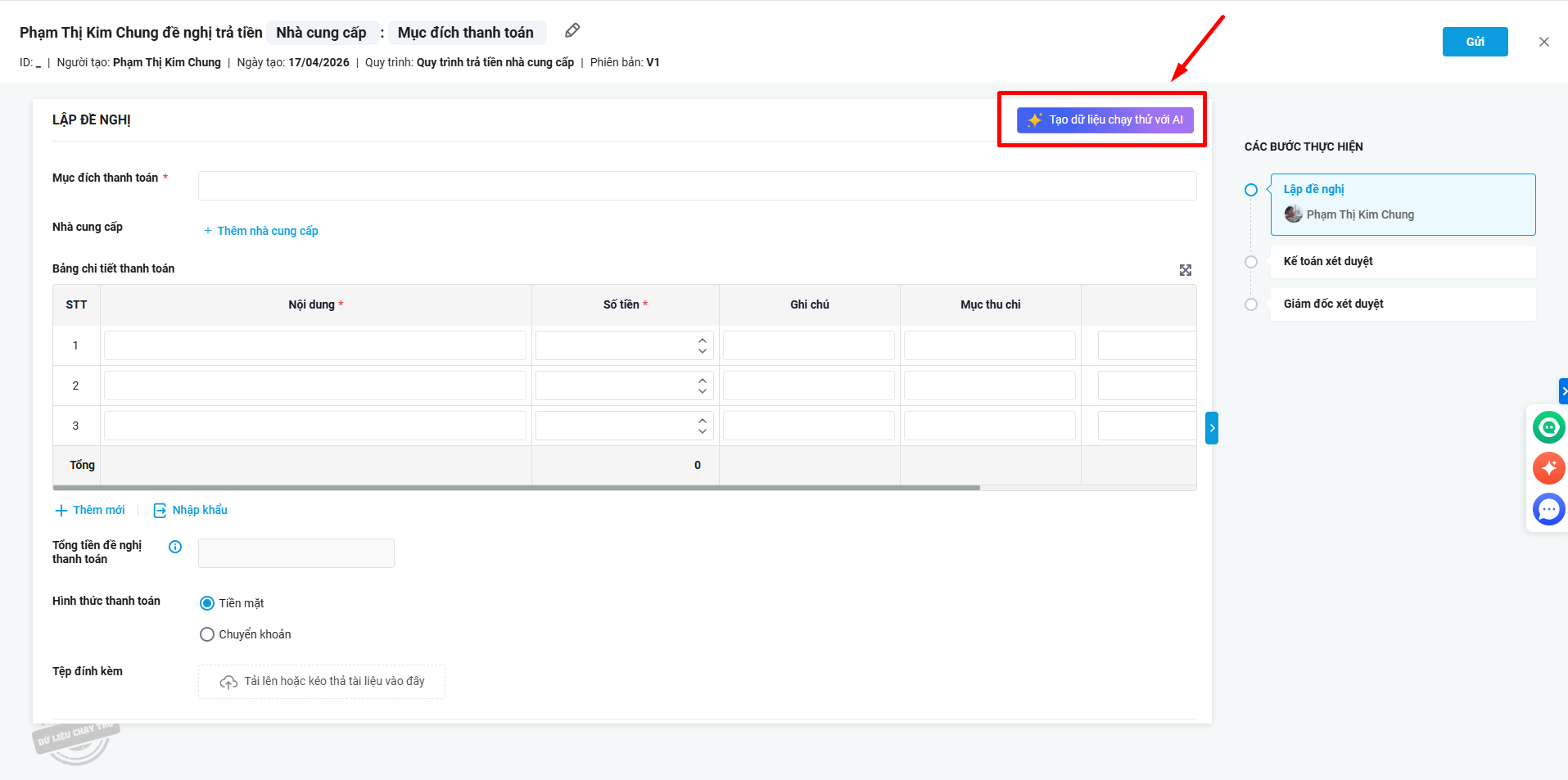
Task: Click the info icon beside Tổng tiền đề nghị
Action: coord(175,547)
